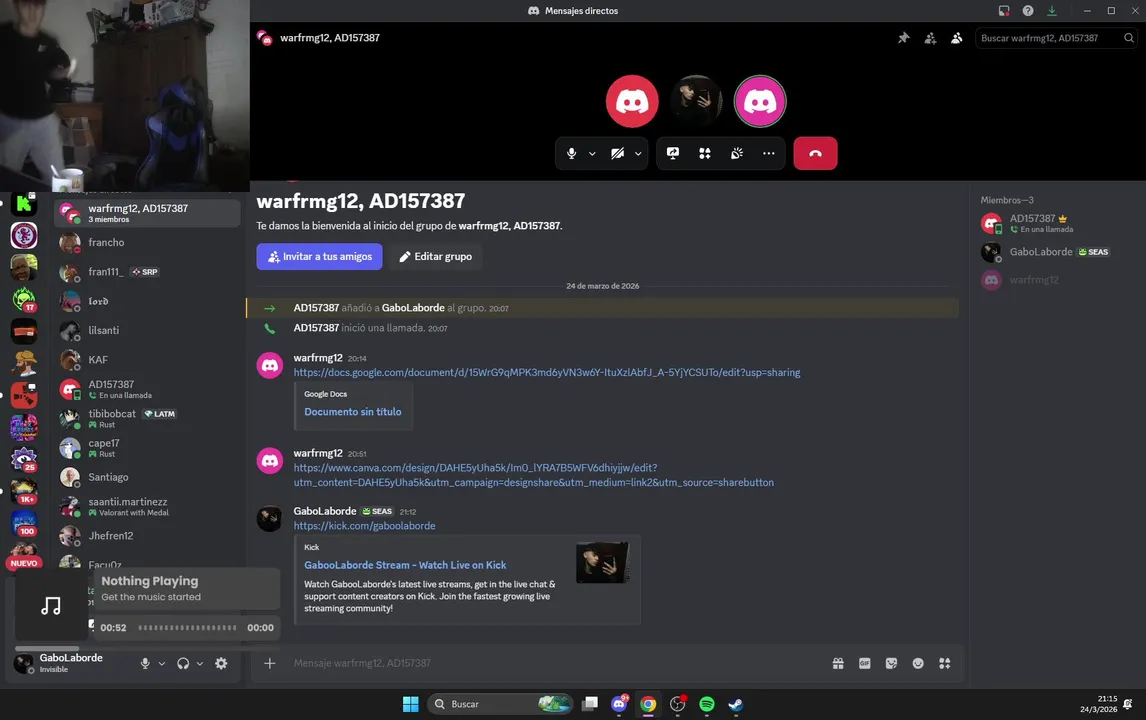The height and width of the screenshot is (720, 1146).
Task: Toggle the member list panel
Action: coord(957,38)
